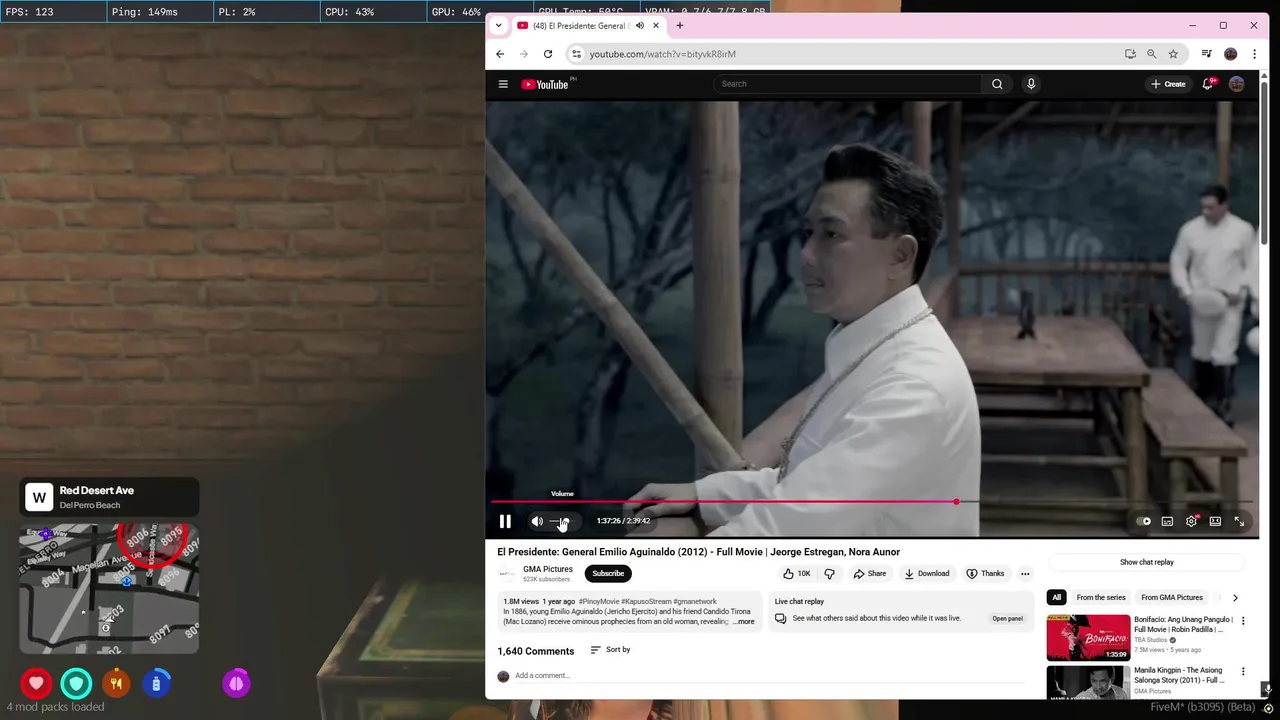This screenshot has width=1280, height=720.
Task: Mute the video using the speaker icon
Action: tap(537, 521)
